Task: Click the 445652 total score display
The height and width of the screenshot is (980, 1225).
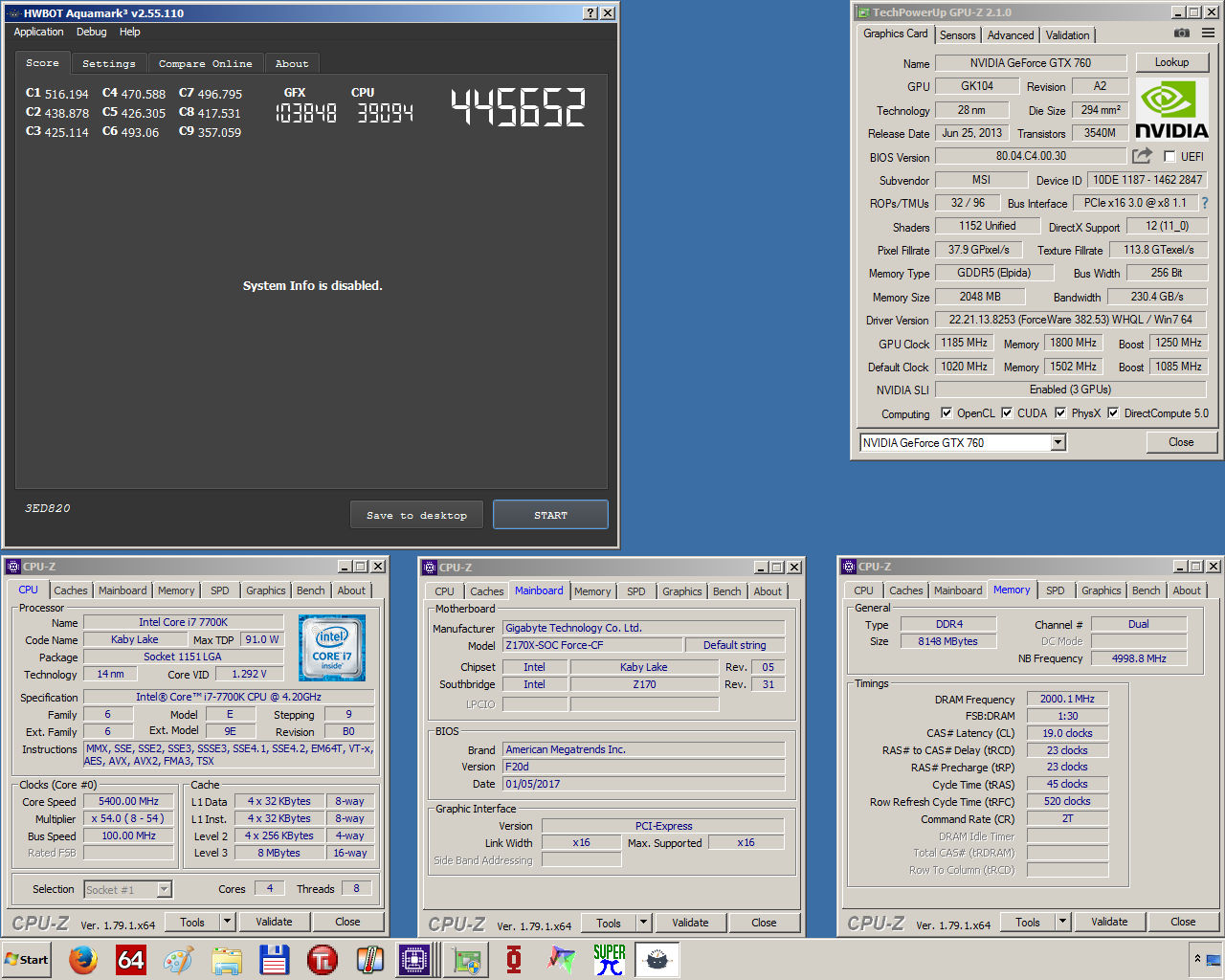Action: click(518, 107)
